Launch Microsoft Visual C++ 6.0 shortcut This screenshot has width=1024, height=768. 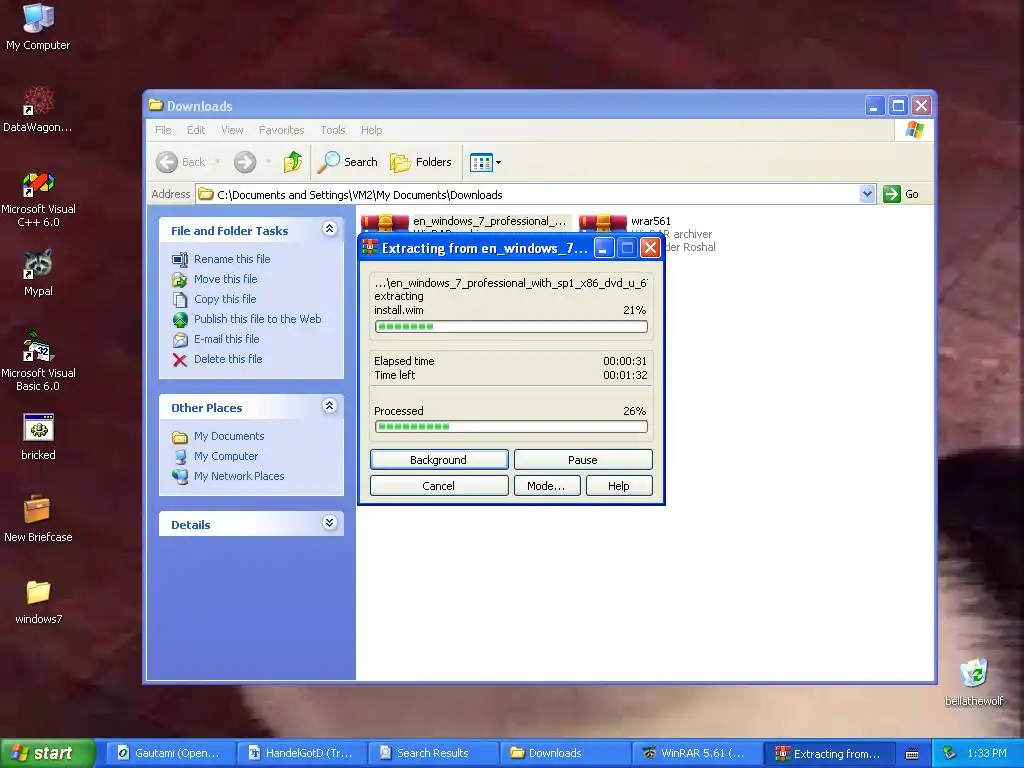click(38, 199)
